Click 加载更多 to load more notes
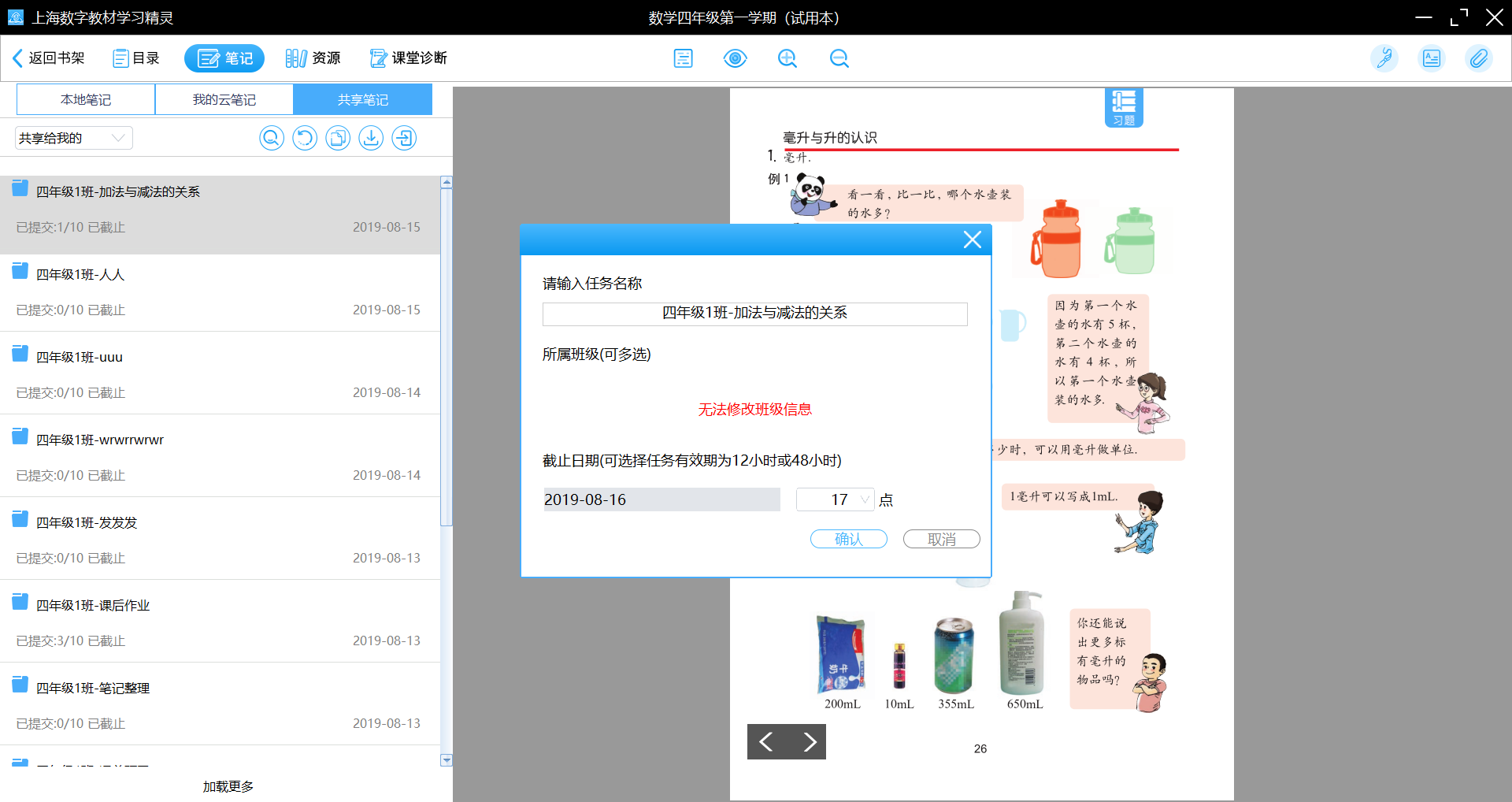The width and height of the screenshot is (1512, 802). [228, 786]
